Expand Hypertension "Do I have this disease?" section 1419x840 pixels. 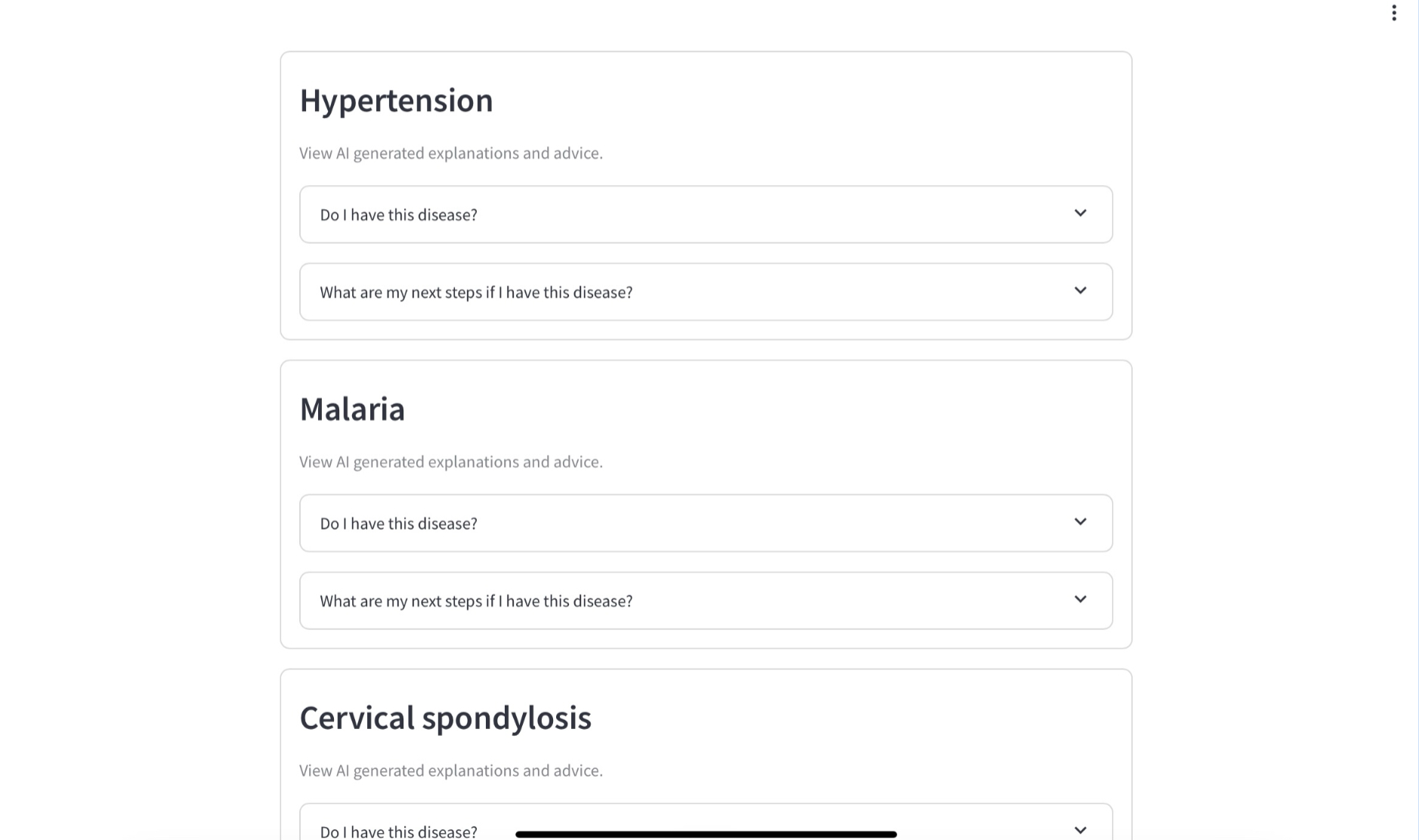[x=398, y=215]
